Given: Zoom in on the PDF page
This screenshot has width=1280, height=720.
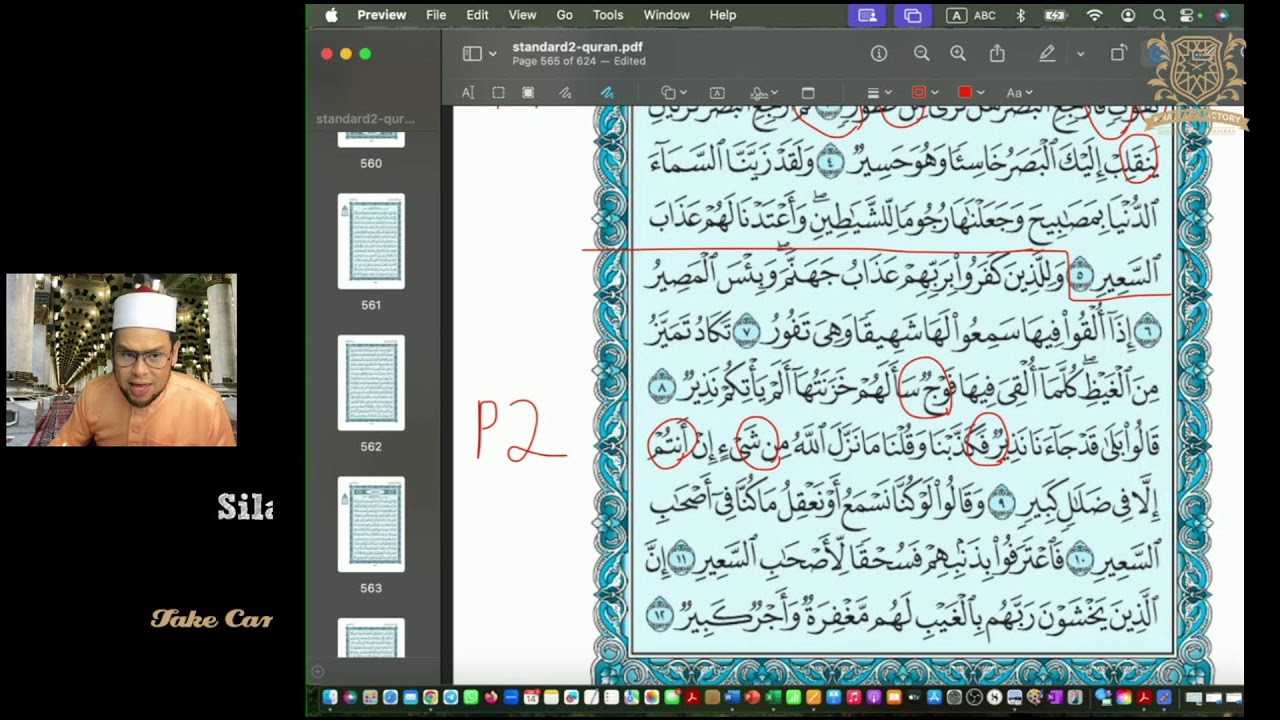Looking at the screenshot, I should 958,54.
